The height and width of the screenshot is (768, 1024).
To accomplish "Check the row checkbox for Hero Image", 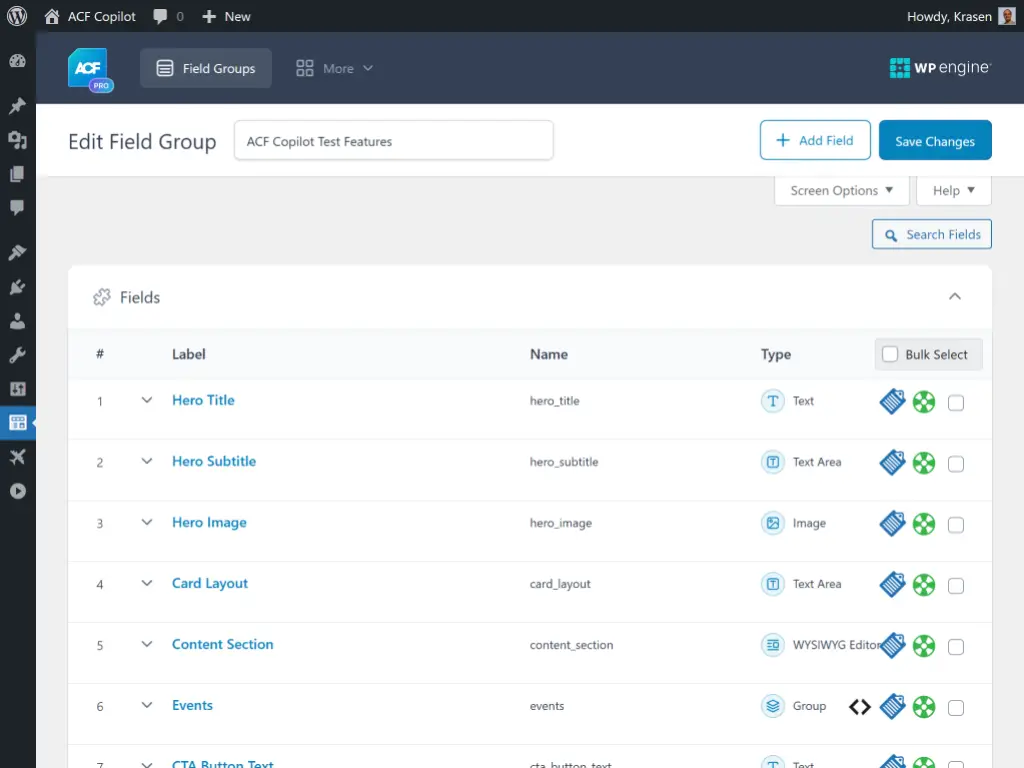I will (x=956, y=523).
